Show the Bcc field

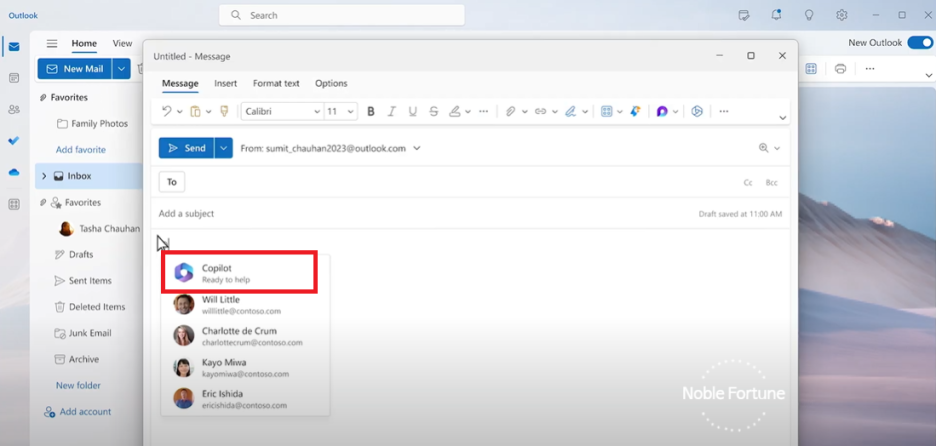[x=772, y=183]
